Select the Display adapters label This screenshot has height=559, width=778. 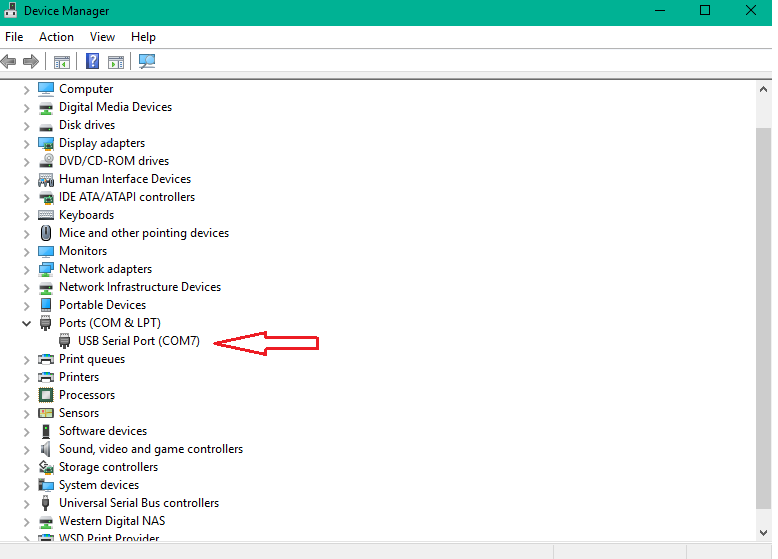[102, 143]
